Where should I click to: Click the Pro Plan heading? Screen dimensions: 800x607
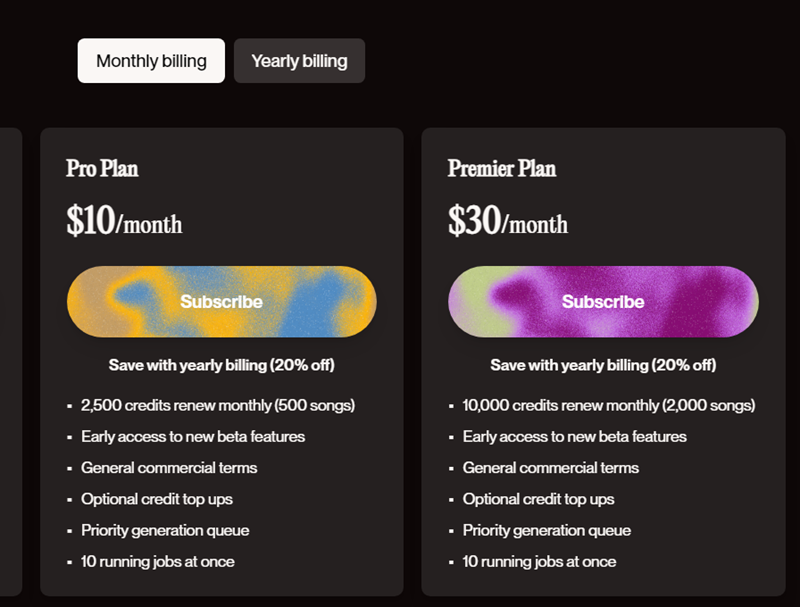point(102,168)
